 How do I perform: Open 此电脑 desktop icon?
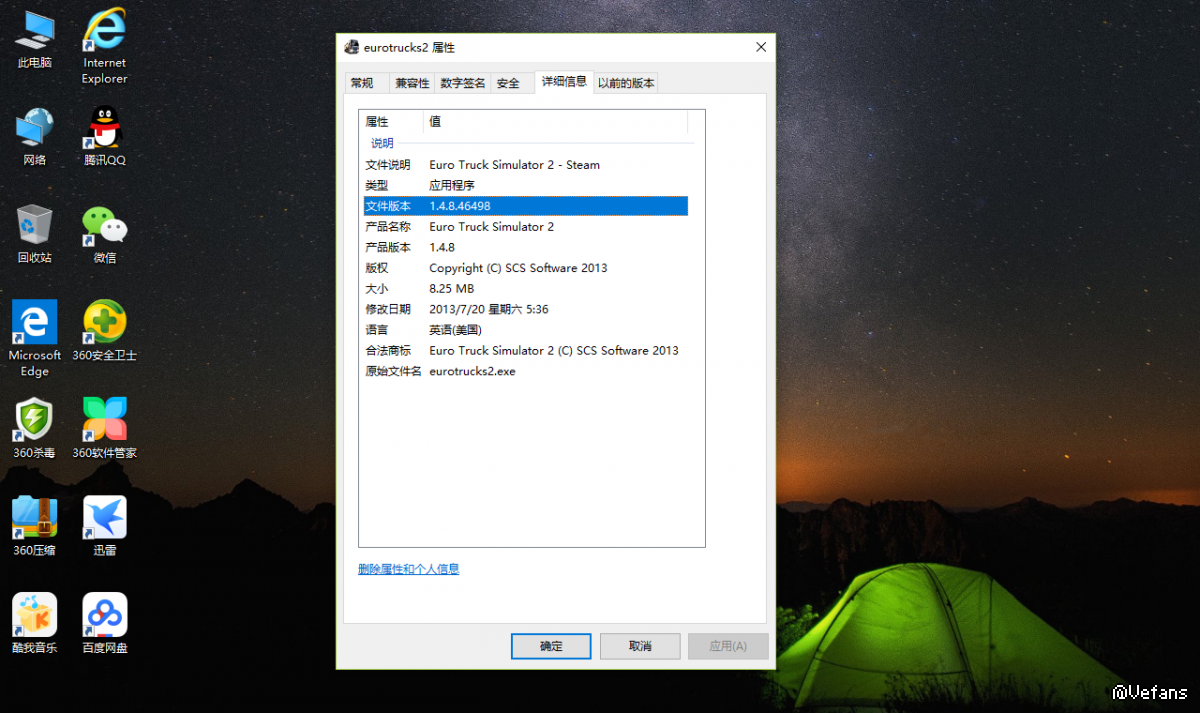click(35, 40)
